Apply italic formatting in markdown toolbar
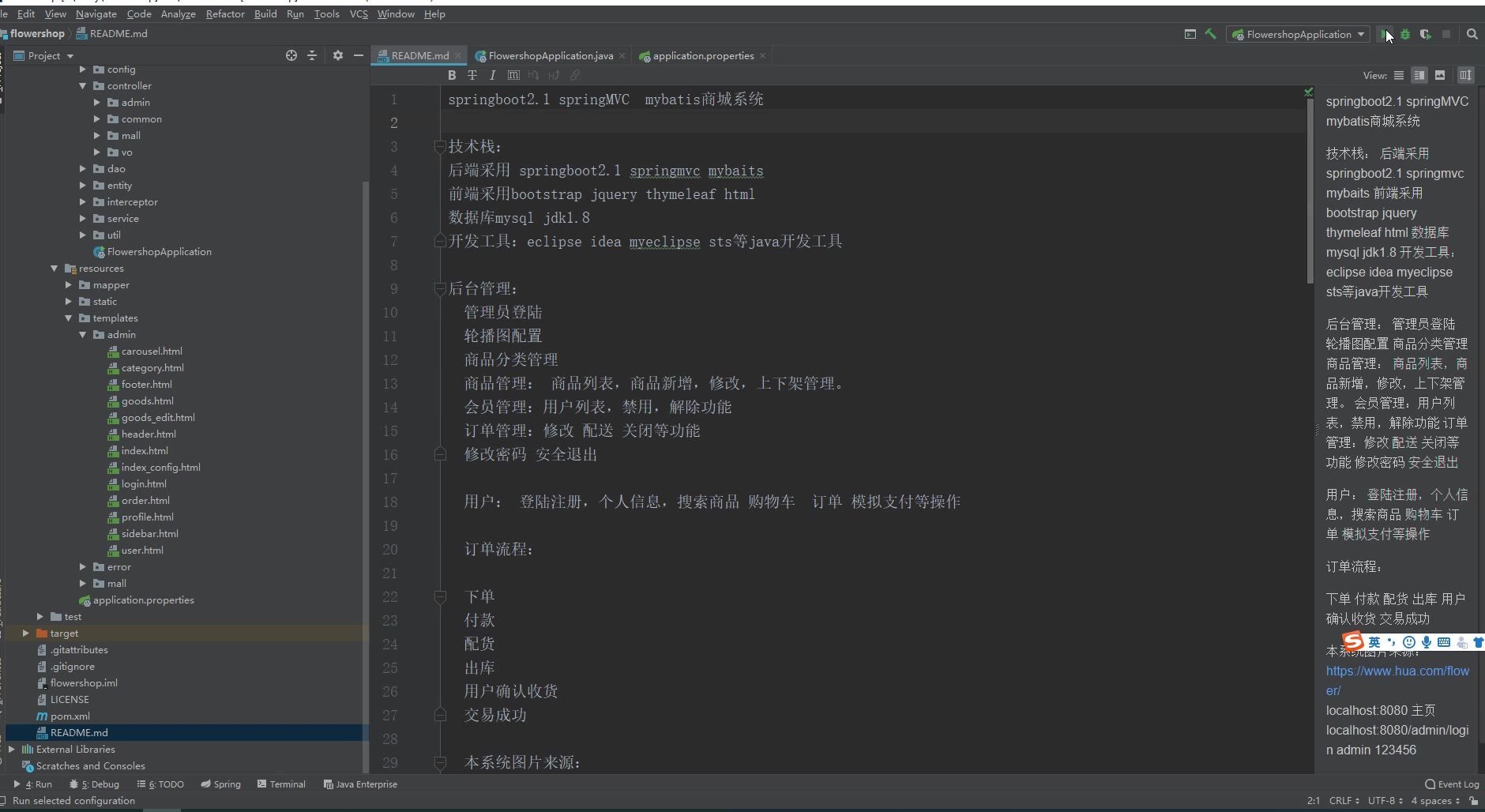The image size is (1485, 812). (492, 75)
